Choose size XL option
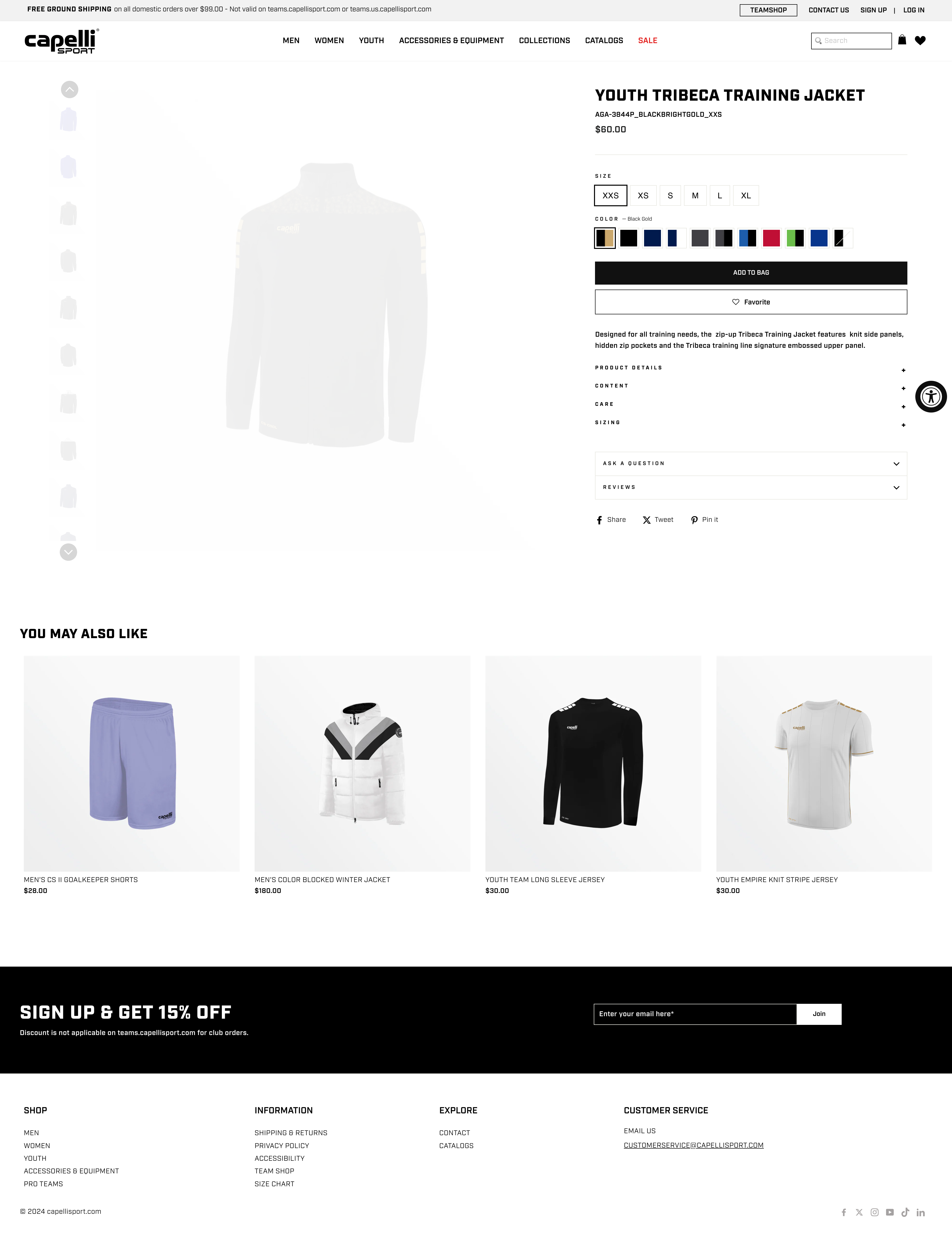The width and height of the screenshot is (952, 1247). coord(746,195)
